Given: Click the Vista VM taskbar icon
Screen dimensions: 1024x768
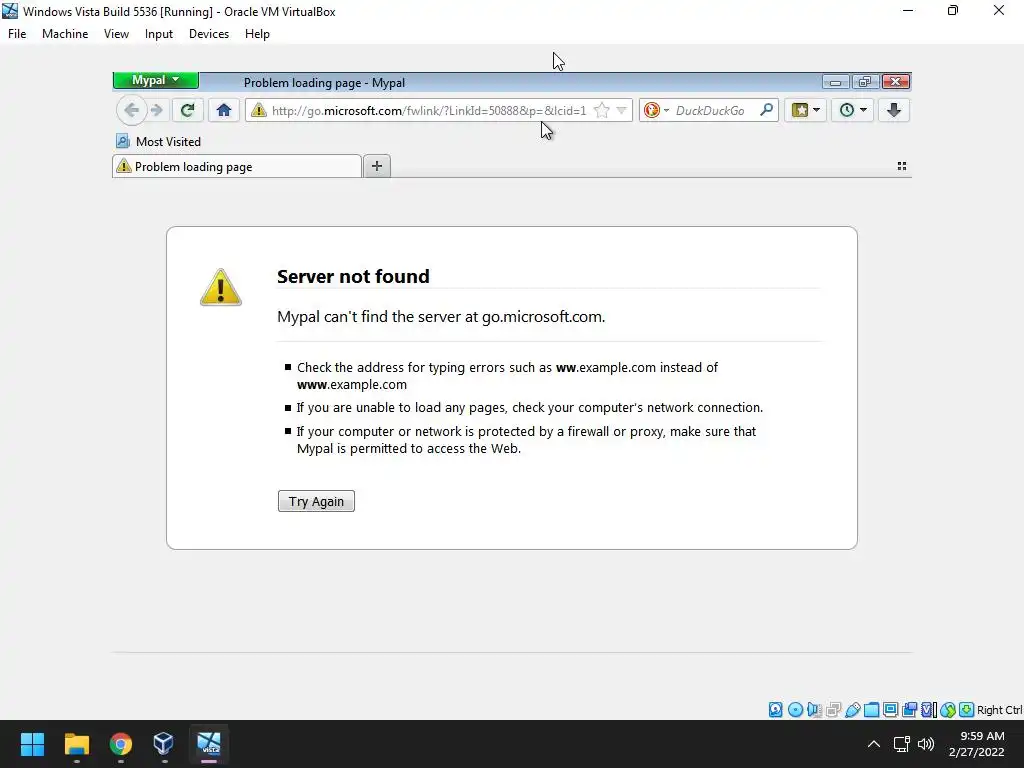Looking at the screenshot, I should pyautogui.click(x=209, y=744).
